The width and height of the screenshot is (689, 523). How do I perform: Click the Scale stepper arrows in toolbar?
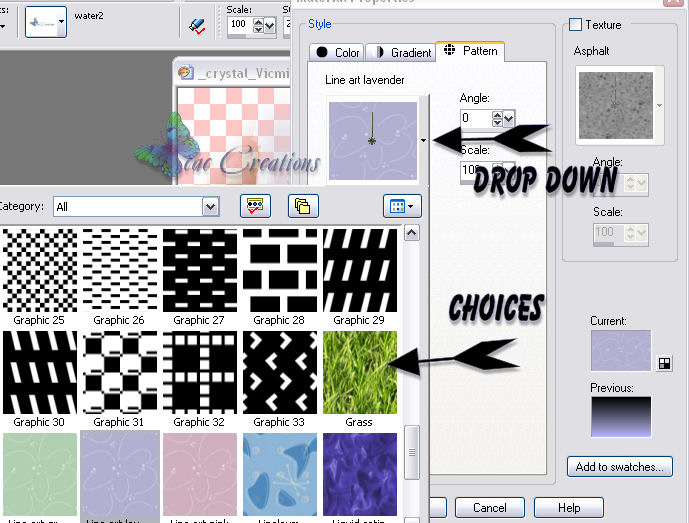tap(258, 25)
